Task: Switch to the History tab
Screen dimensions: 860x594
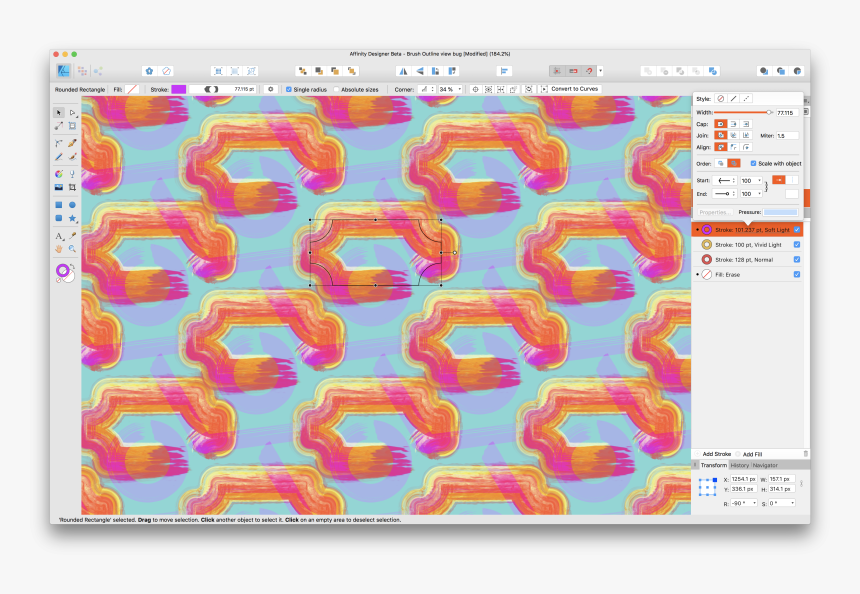Action: [739, 465]
